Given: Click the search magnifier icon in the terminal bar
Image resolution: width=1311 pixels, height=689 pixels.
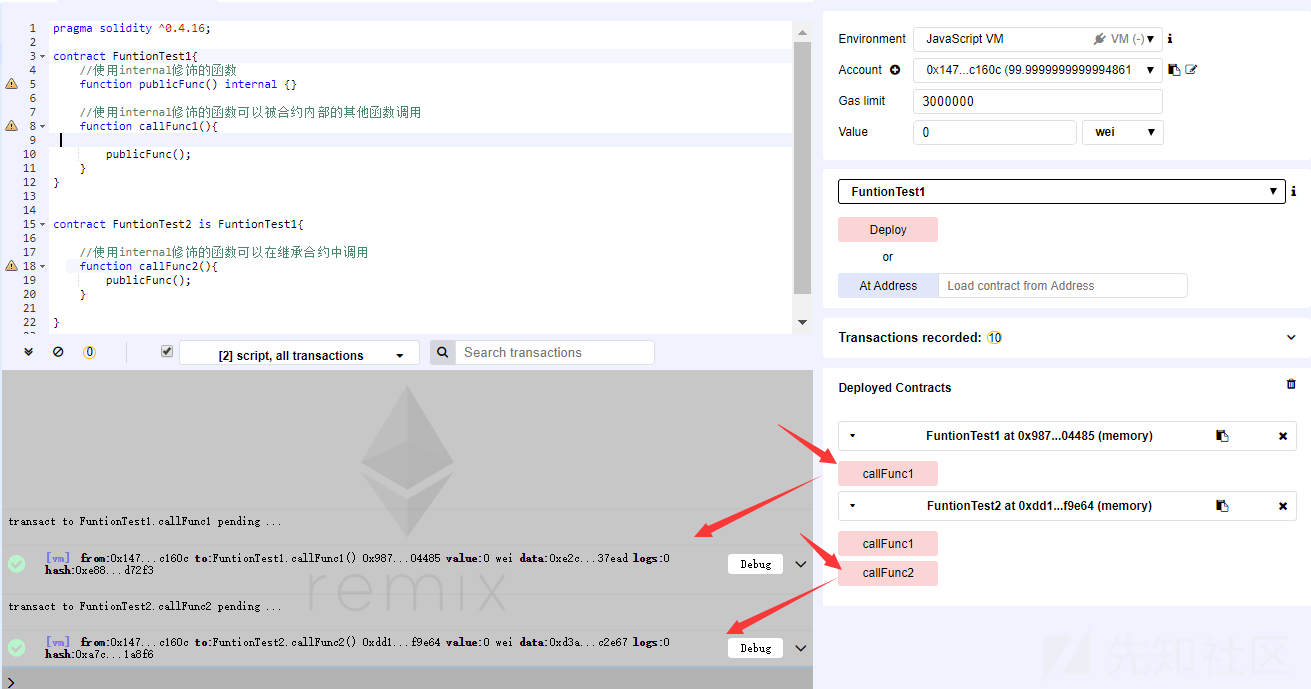Looking at the screenshot, I should coord(443,352).
